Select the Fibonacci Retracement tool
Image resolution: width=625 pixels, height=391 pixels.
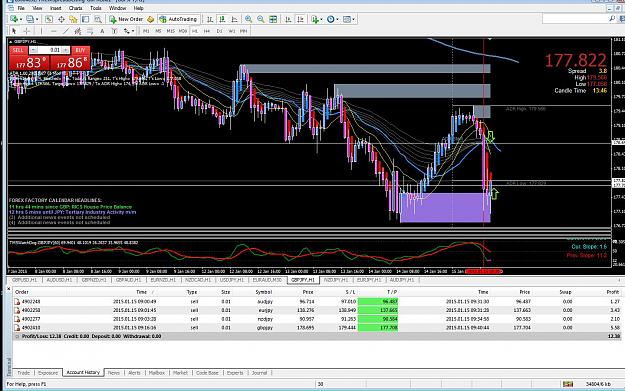coord(90,31)
